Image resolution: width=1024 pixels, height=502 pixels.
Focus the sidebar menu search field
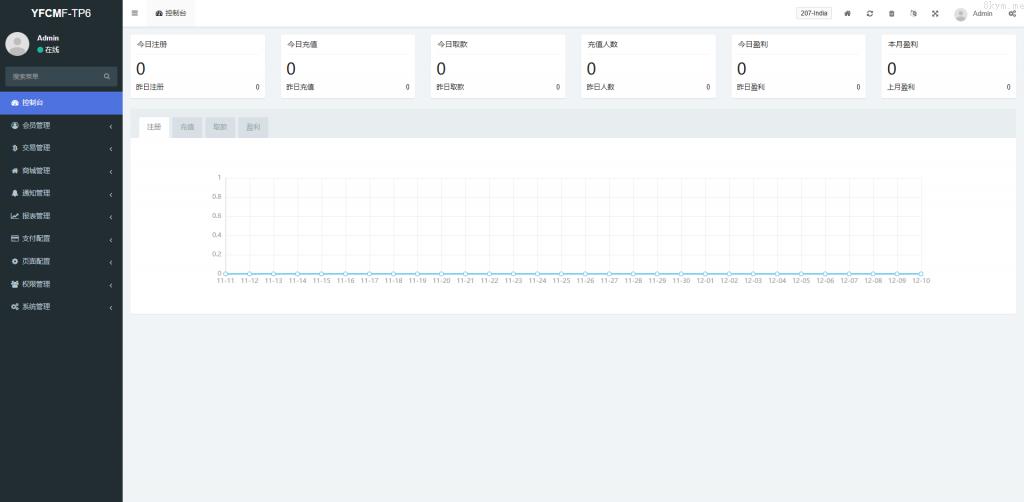click(x=52, y=76)
